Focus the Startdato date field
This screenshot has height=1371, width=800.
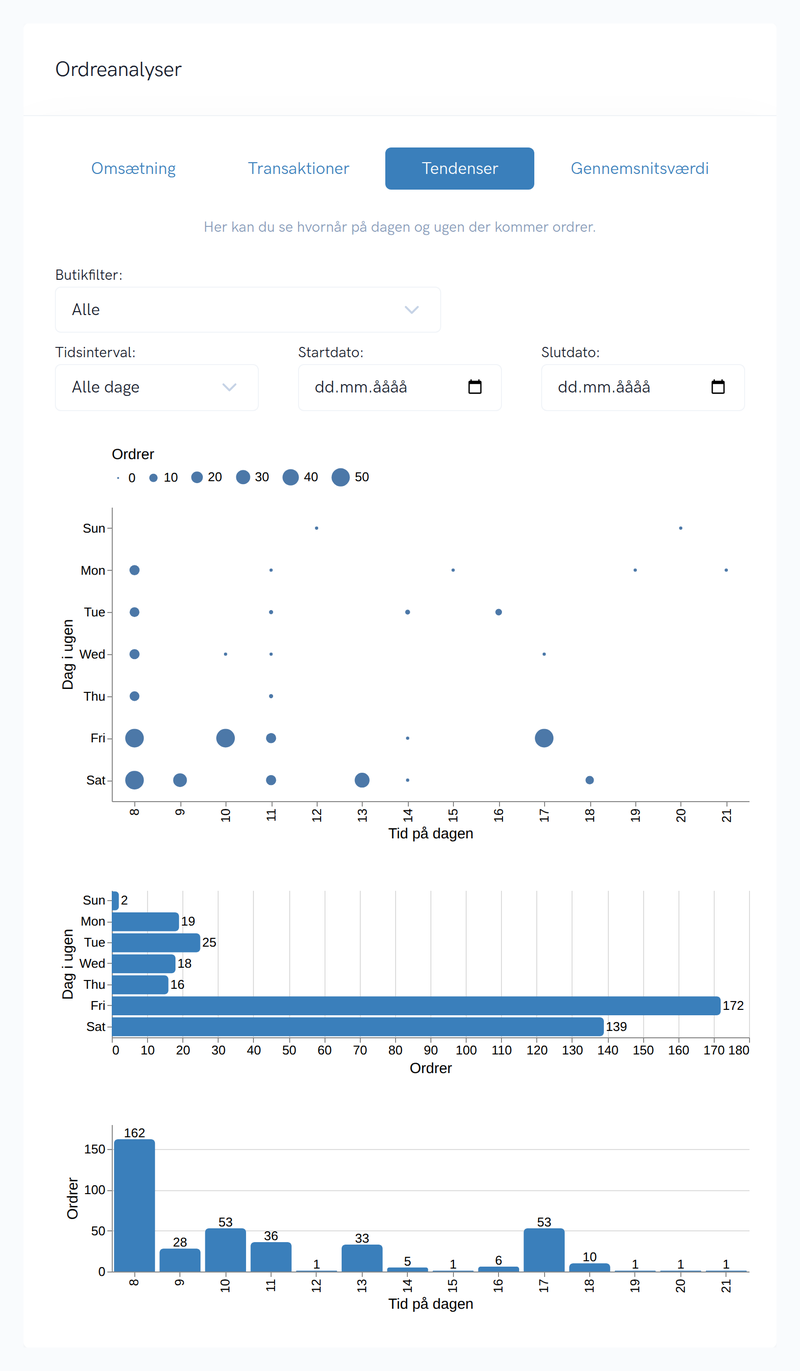click(400, 387)
